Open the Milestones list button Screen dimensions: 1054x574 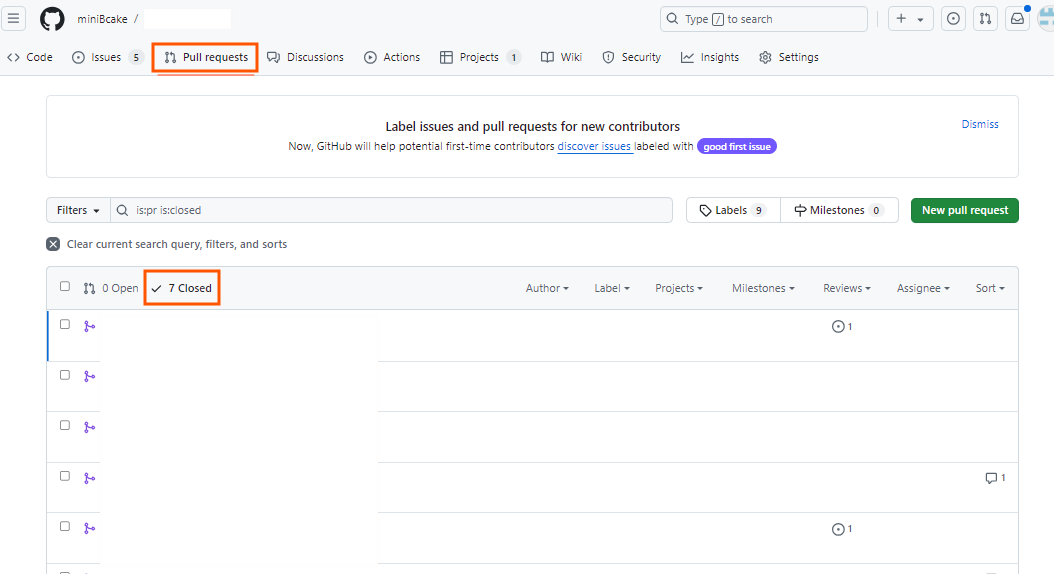click(839, 210)
